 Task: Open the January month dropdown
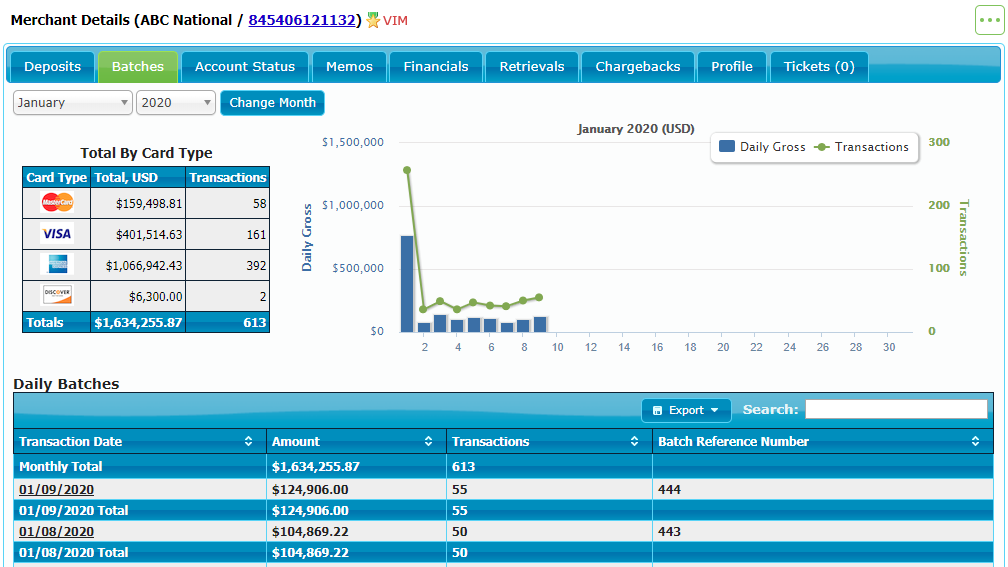click(73, 103)
